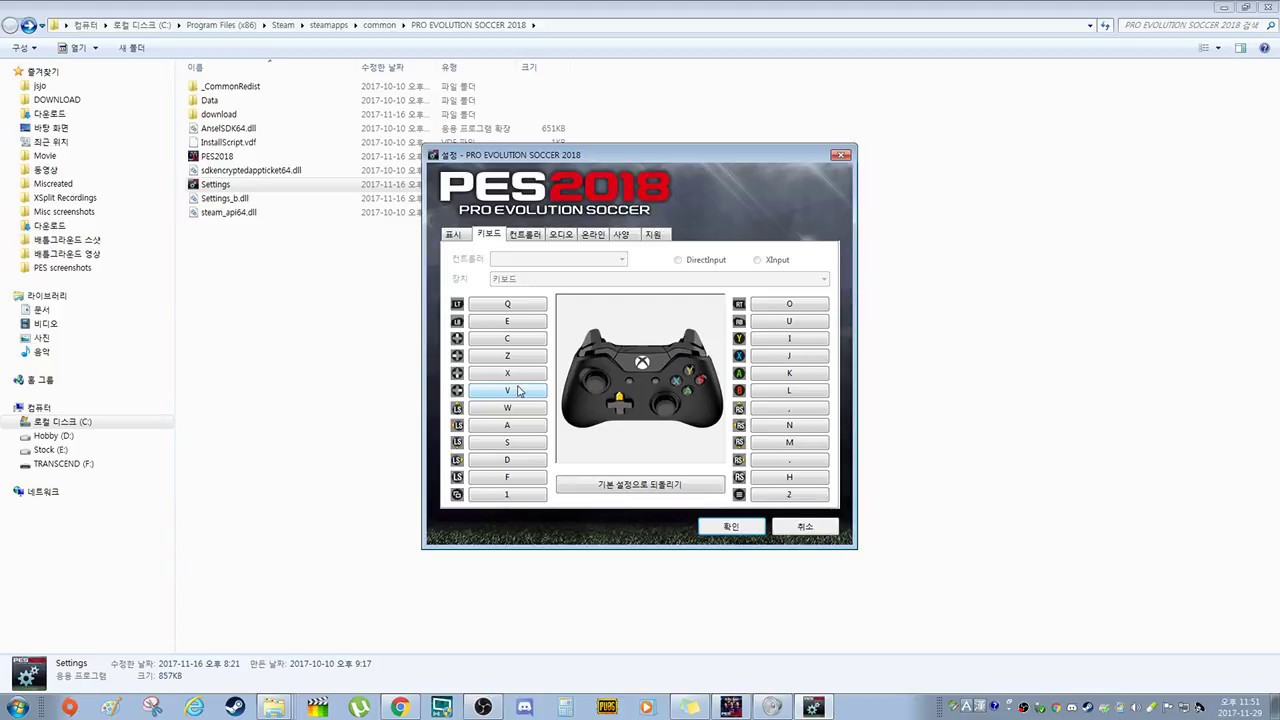Click the LS stick icon beside S
This screenshot has width=1280, height=720.
pos(457,442)
